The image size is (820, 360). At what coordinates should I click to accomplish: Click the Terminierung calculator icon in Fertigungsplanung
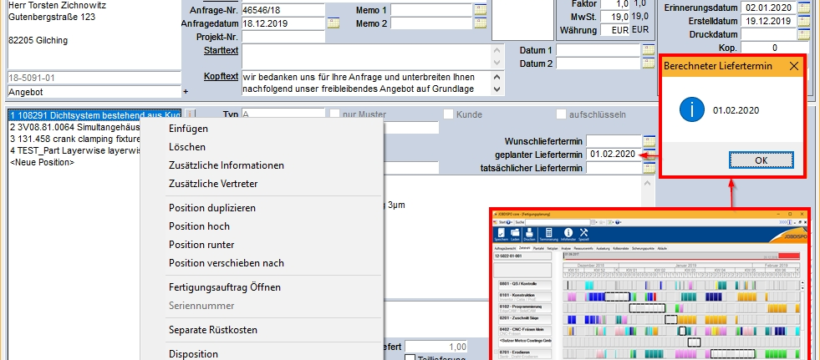pos(549,234)
